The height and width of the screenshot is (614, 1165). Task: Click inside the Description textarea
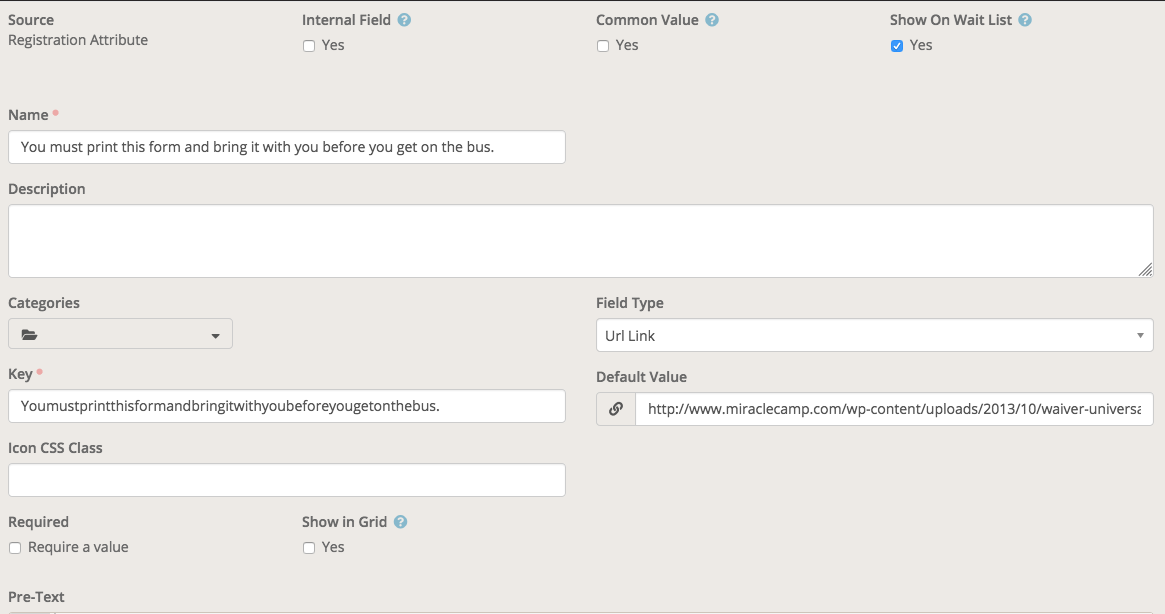[580, 240]
